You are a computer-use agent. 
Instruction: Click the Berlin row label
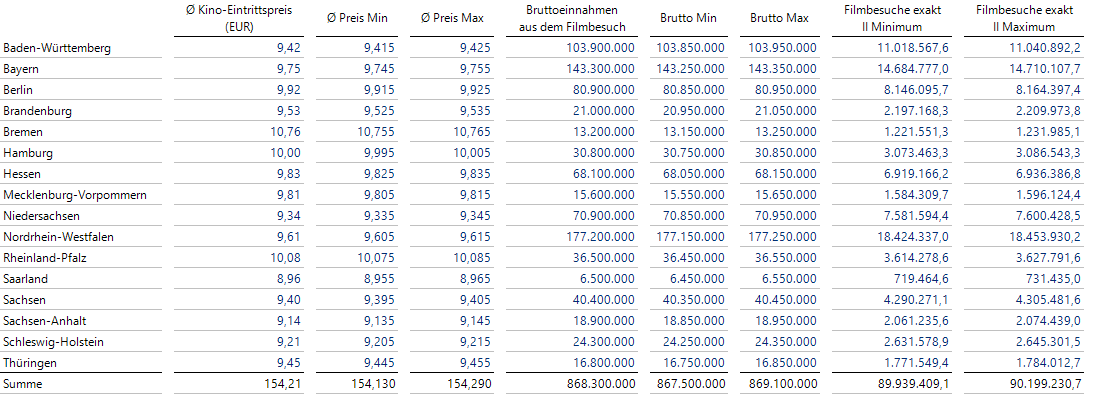click(18, 90)
